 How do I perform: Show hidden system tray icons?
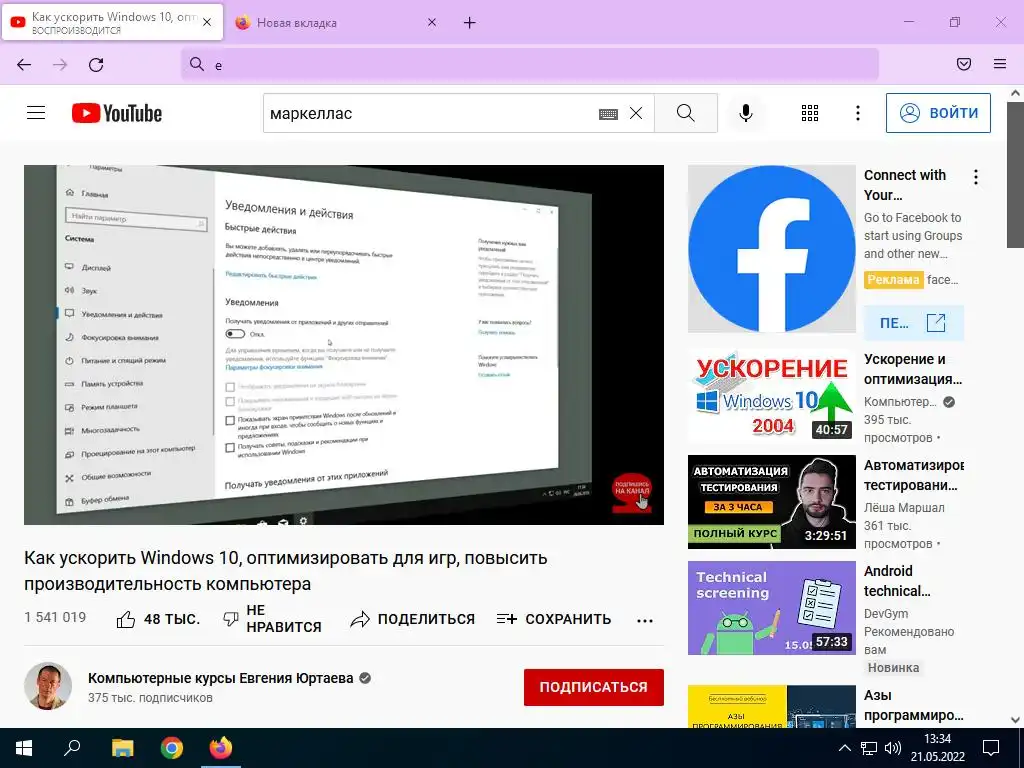[x=844, y=748]
